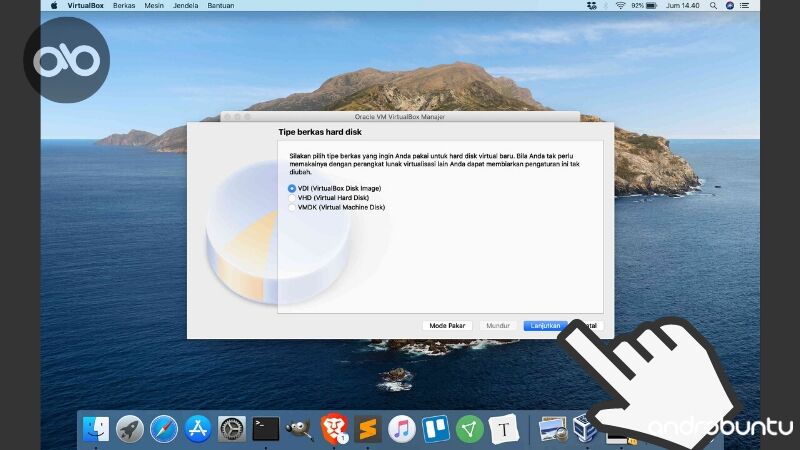Screen dimensions: 800x450
Task: Open the Wi-Fi status menu
Action: [x=620, y=6]
